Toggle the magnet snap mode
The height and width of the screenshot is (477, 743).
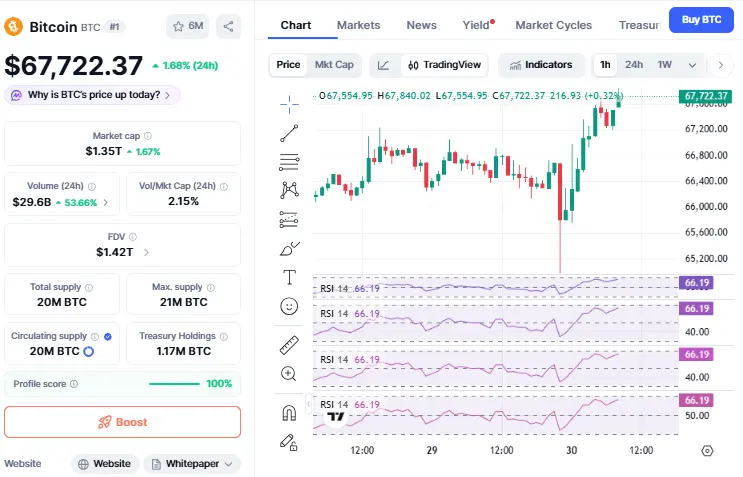coord(289,413)
